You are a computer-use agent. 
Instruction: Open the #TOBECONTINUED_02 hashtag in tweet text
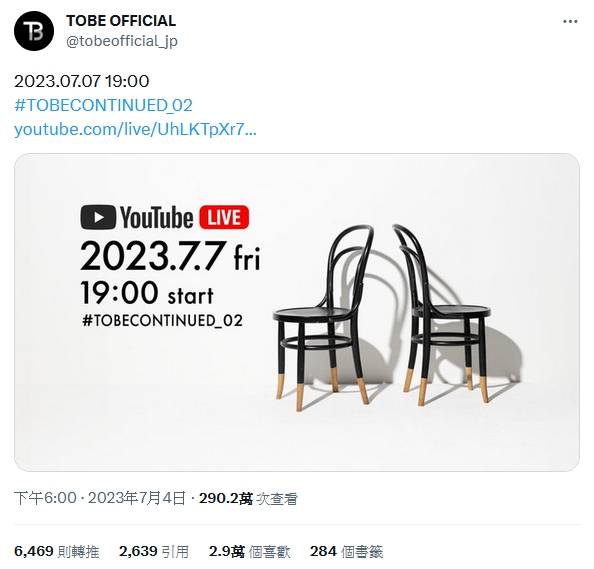pos(103,105)
